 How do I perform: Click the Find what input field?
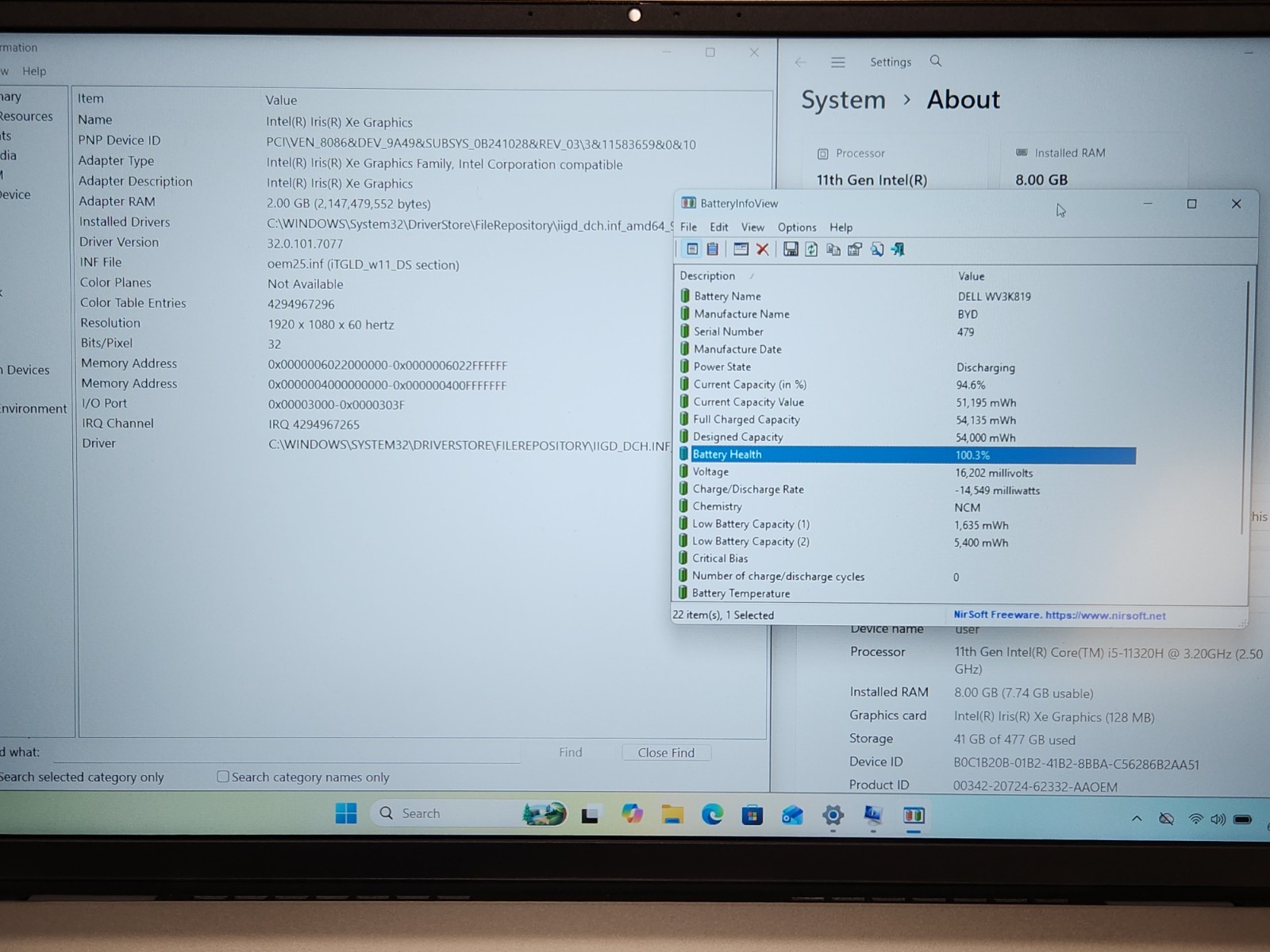(x=286, y=751)
